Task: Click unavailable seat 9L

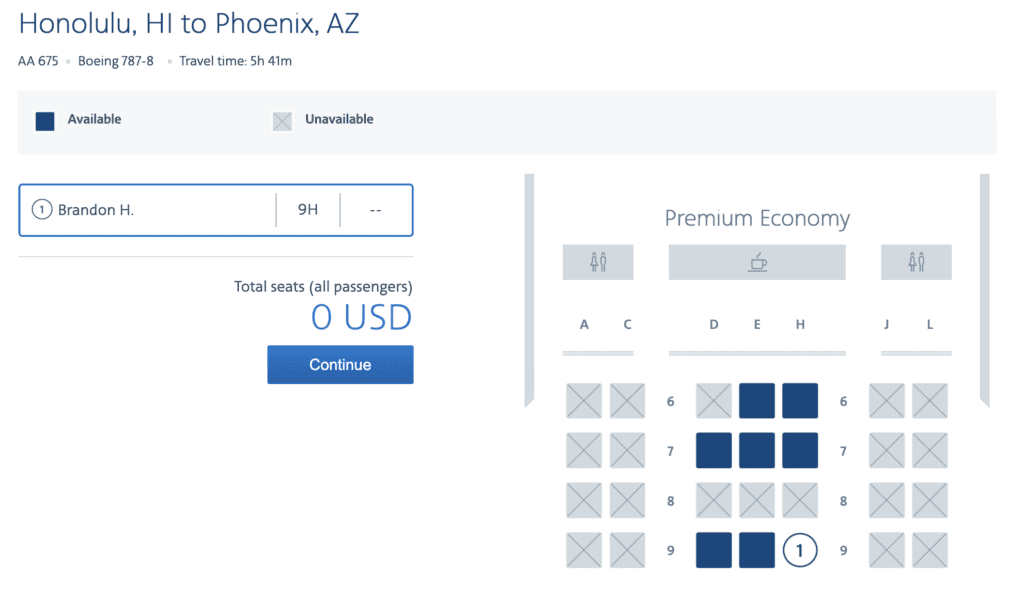Action: tap(930, 550)
